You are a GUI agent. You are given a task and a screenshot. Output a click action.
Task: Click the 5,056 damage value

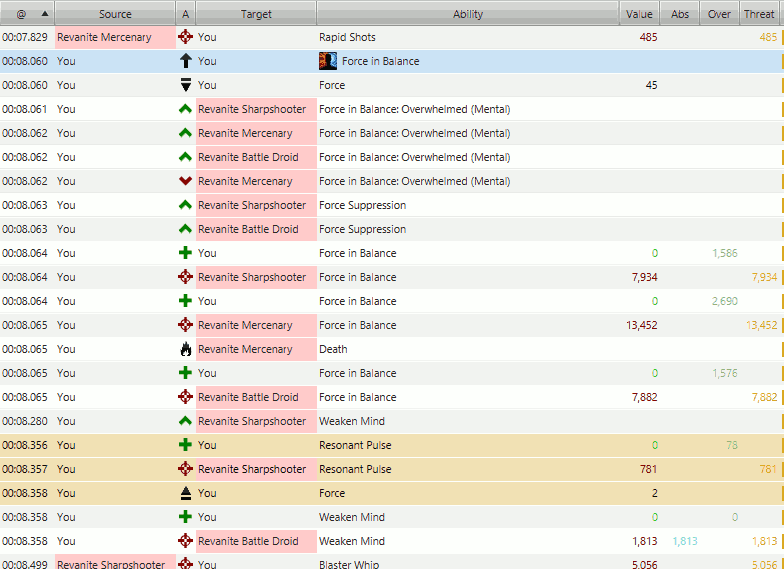(644, 564)
